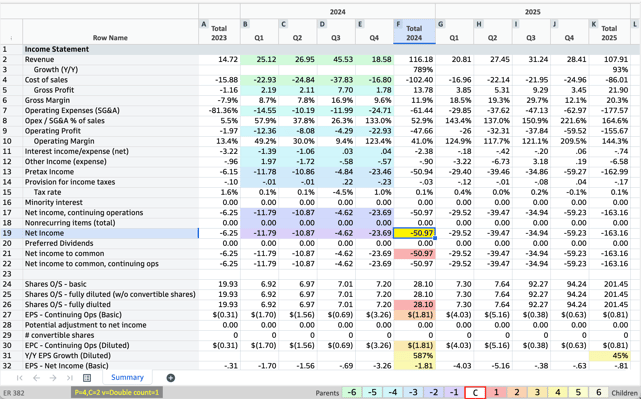Open the sheet list icon

click(x=87, y=378)
